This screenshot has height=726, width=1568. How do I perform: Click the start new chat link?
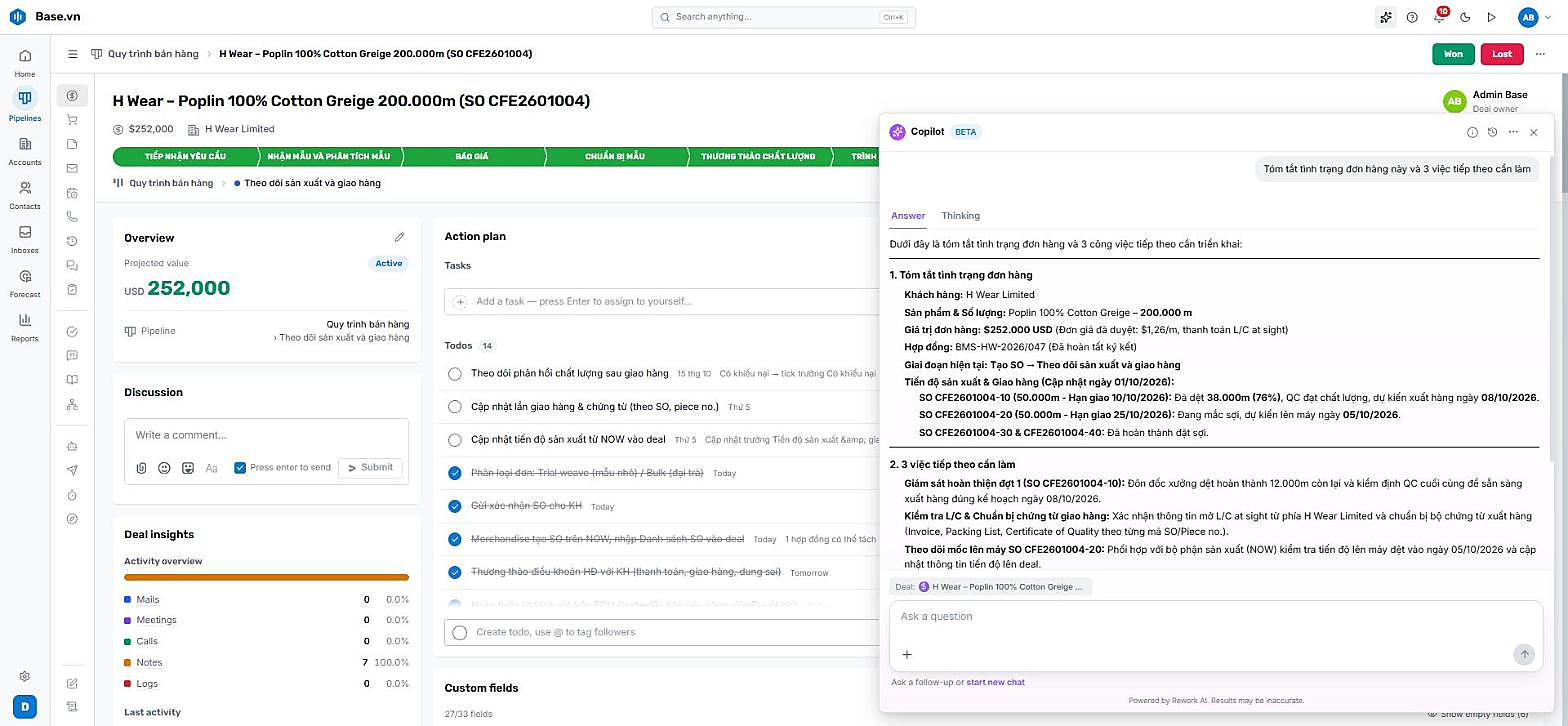995,682
